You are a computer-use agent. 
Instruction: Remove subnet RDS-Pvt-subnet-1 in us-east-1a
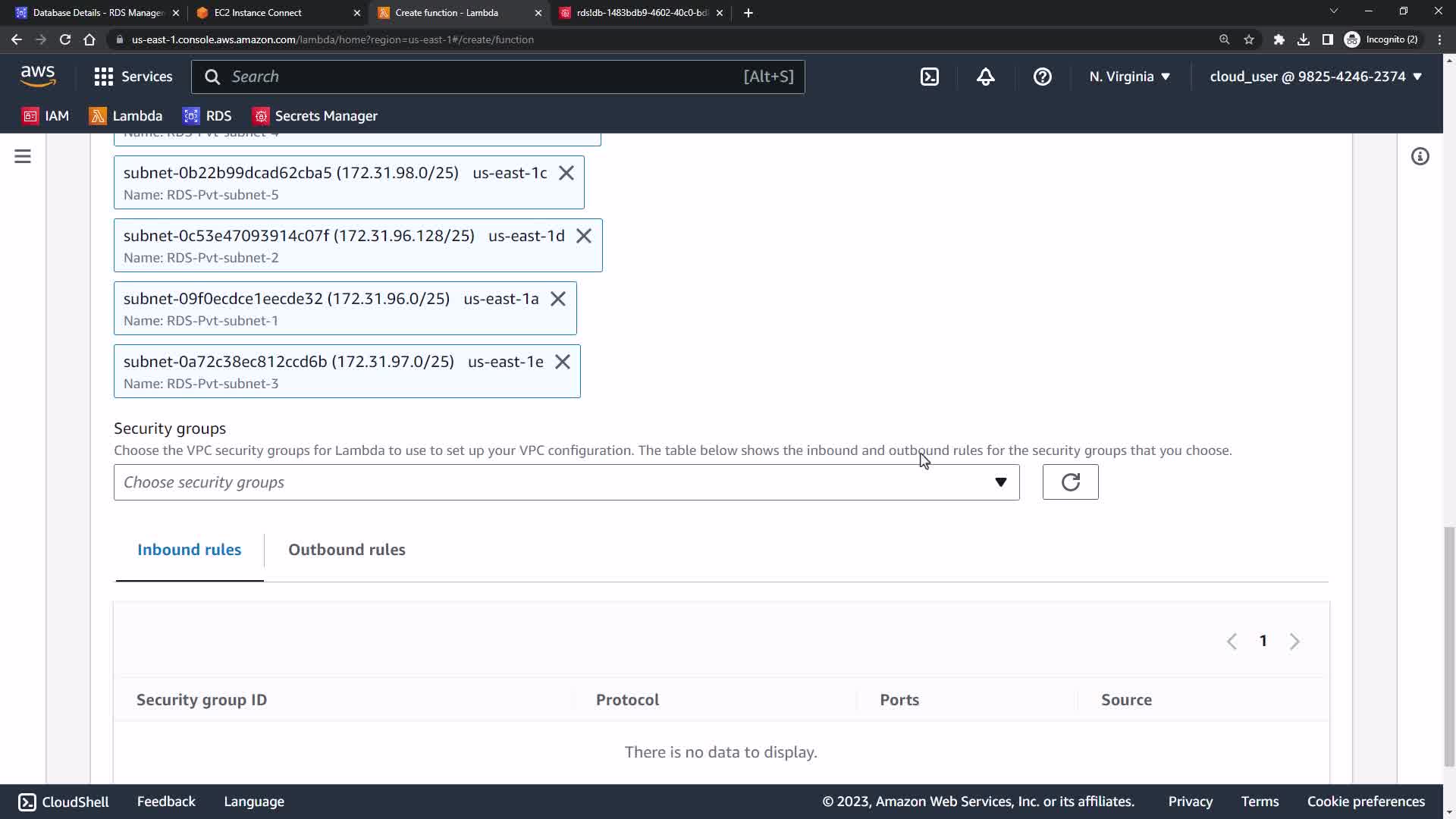point(557,299)
